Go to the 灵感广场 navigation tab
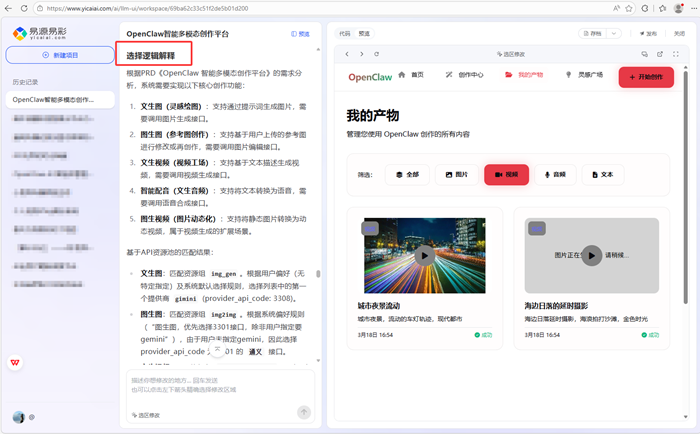700x434 pixels. 584,75
